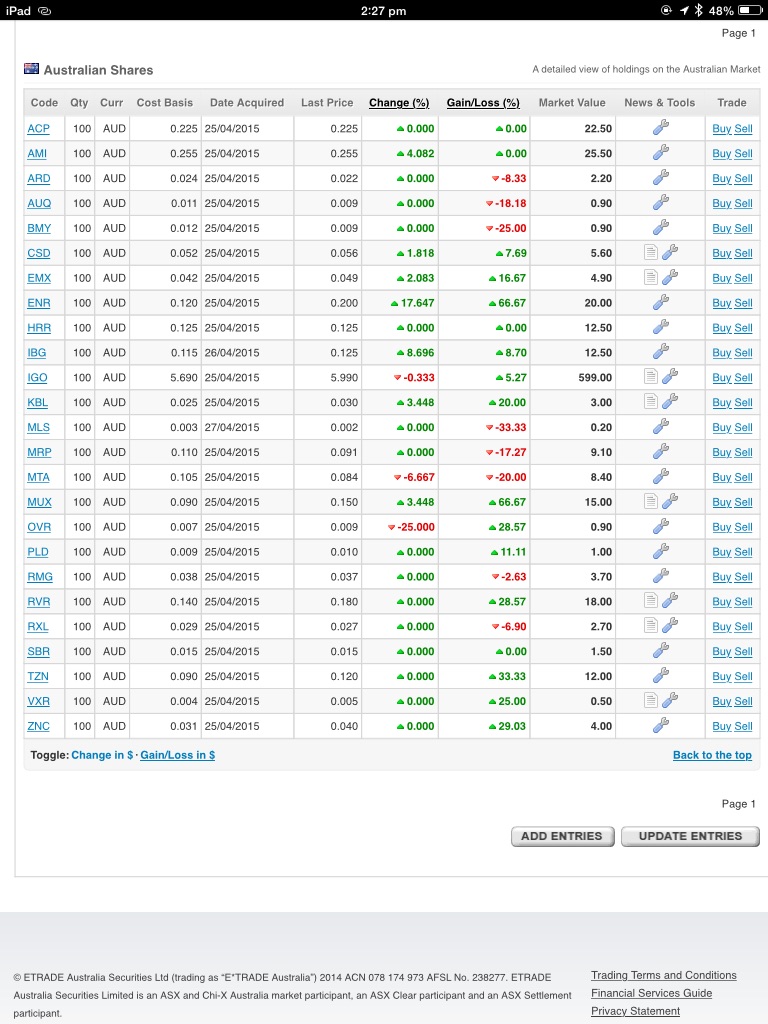
Task: Sell the OVR holding
Action: (x=743, y=527)
